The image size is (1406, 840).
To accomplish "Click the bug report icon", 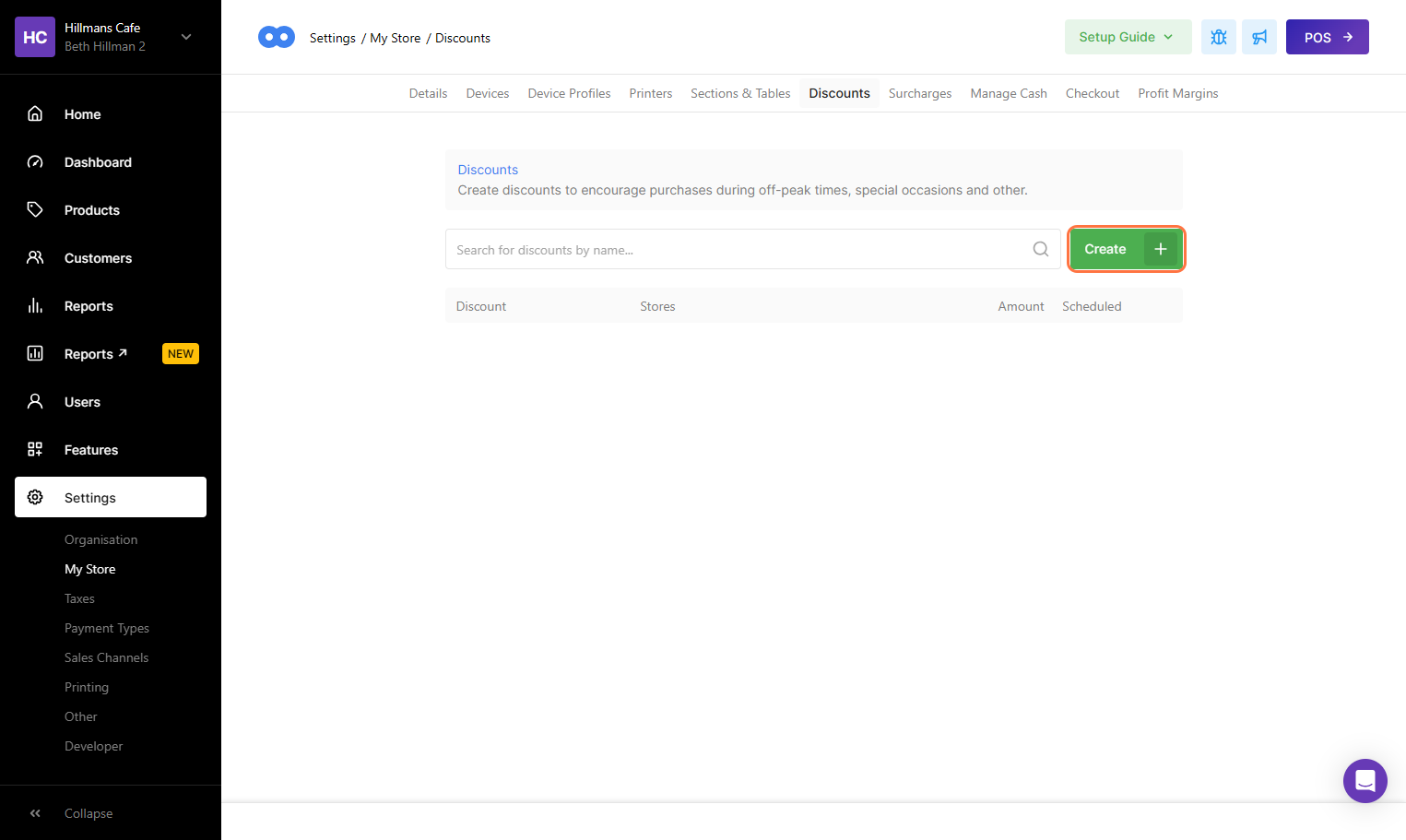I will (1218, 37).
